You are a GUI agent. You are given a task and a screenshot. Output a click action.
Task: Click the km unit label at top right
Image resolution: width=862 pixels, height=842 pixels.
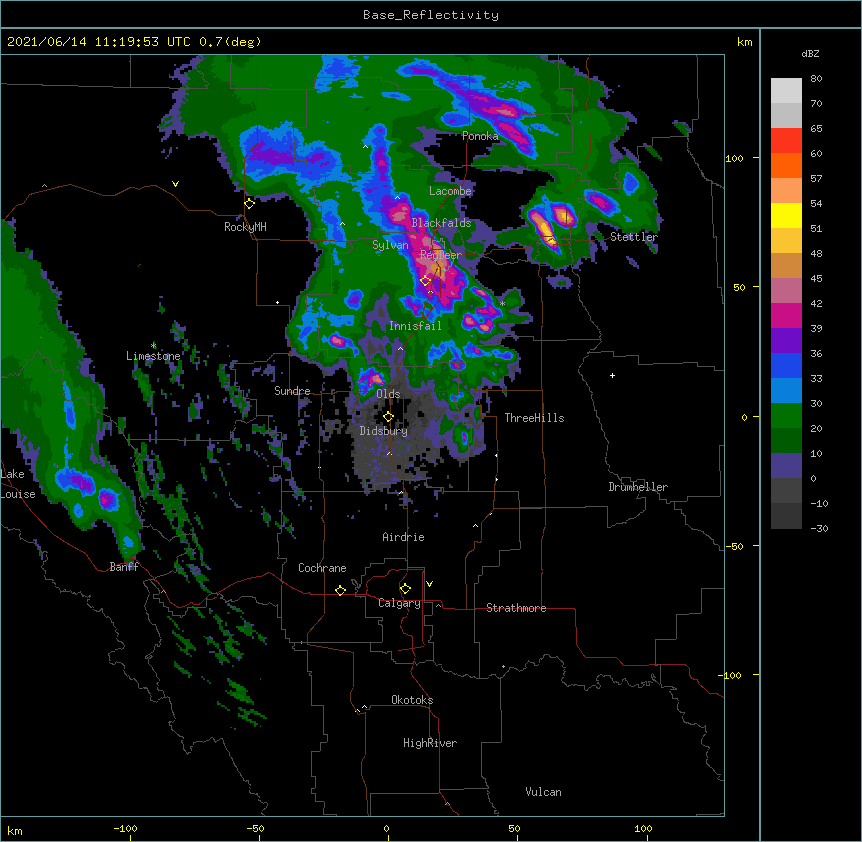744,42
